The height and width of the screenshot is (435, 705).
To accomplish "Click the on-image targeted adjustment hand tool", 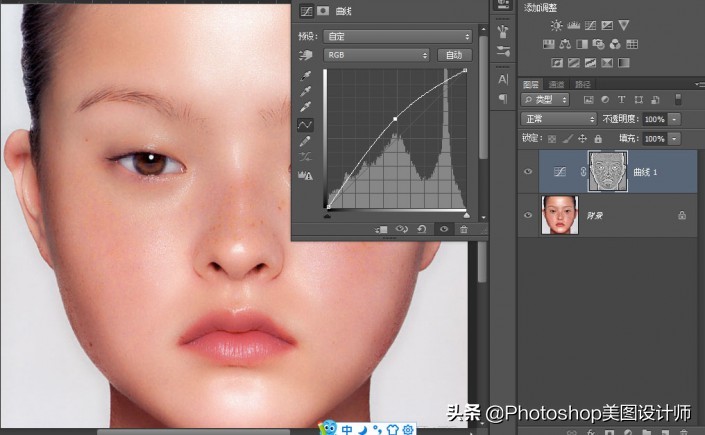I will pos(306,54).
